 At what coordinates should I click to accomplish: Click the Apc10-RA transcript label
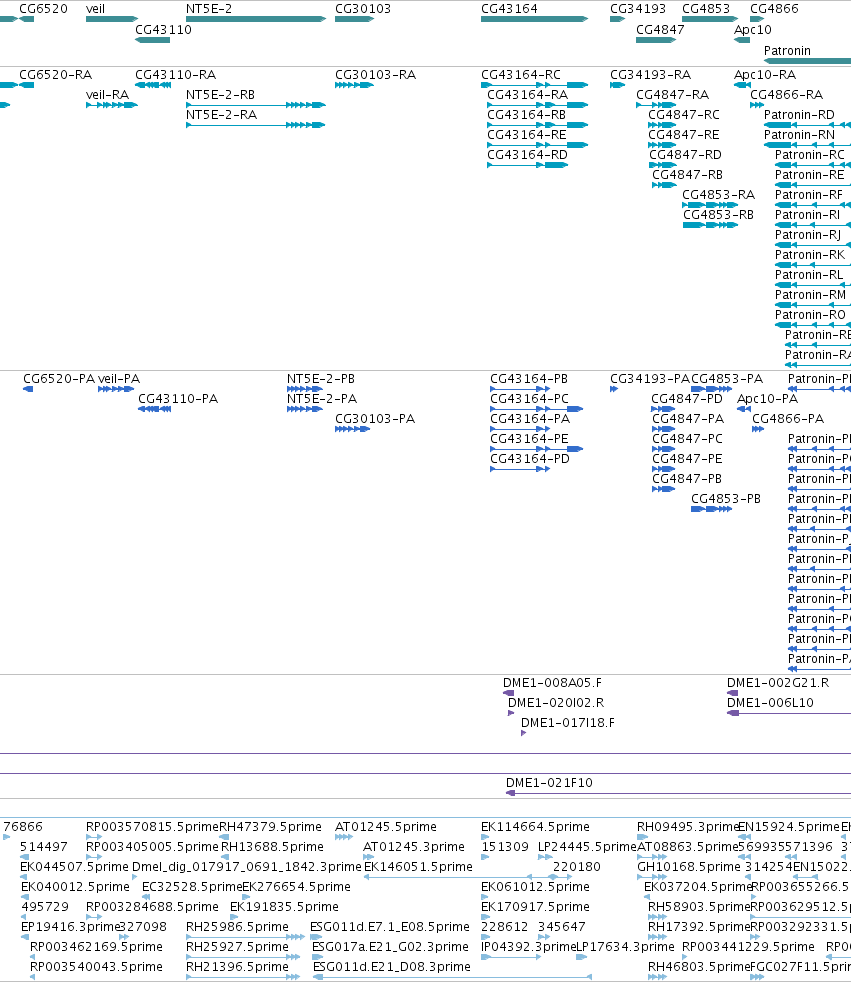pos(765,75)
